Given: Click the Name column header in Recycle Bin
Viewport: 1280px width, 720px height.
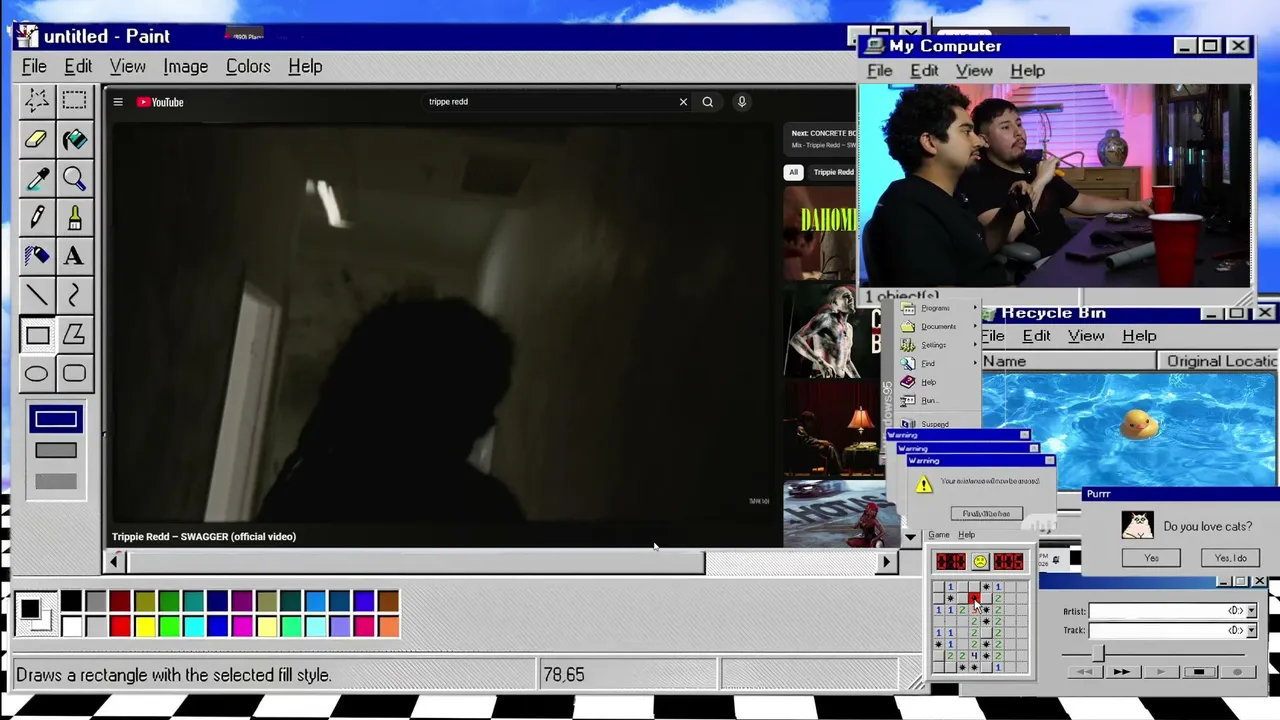Looking at the screenshot, I should pyautogui.click(x=1067, y=361).
